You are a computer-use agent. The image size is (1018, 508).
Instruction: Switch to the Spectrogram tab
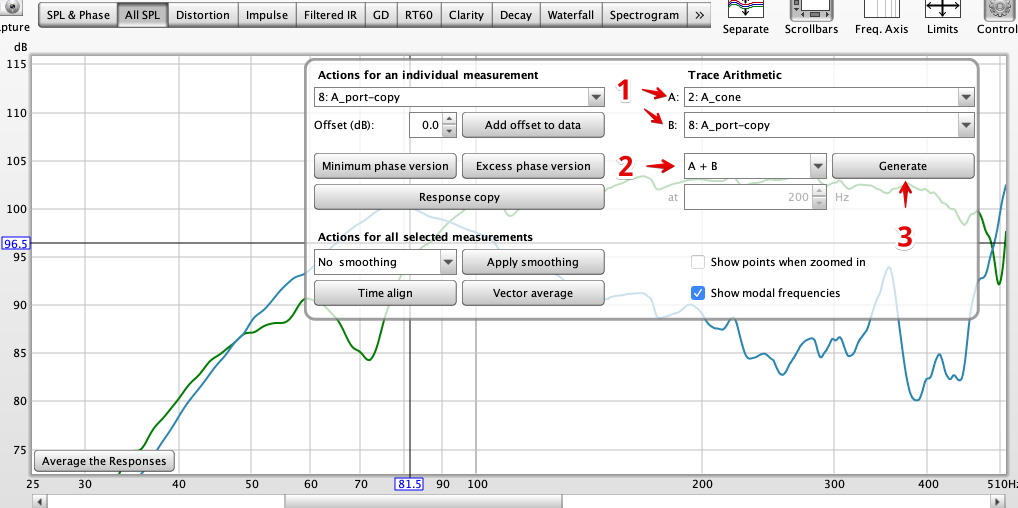645,15
